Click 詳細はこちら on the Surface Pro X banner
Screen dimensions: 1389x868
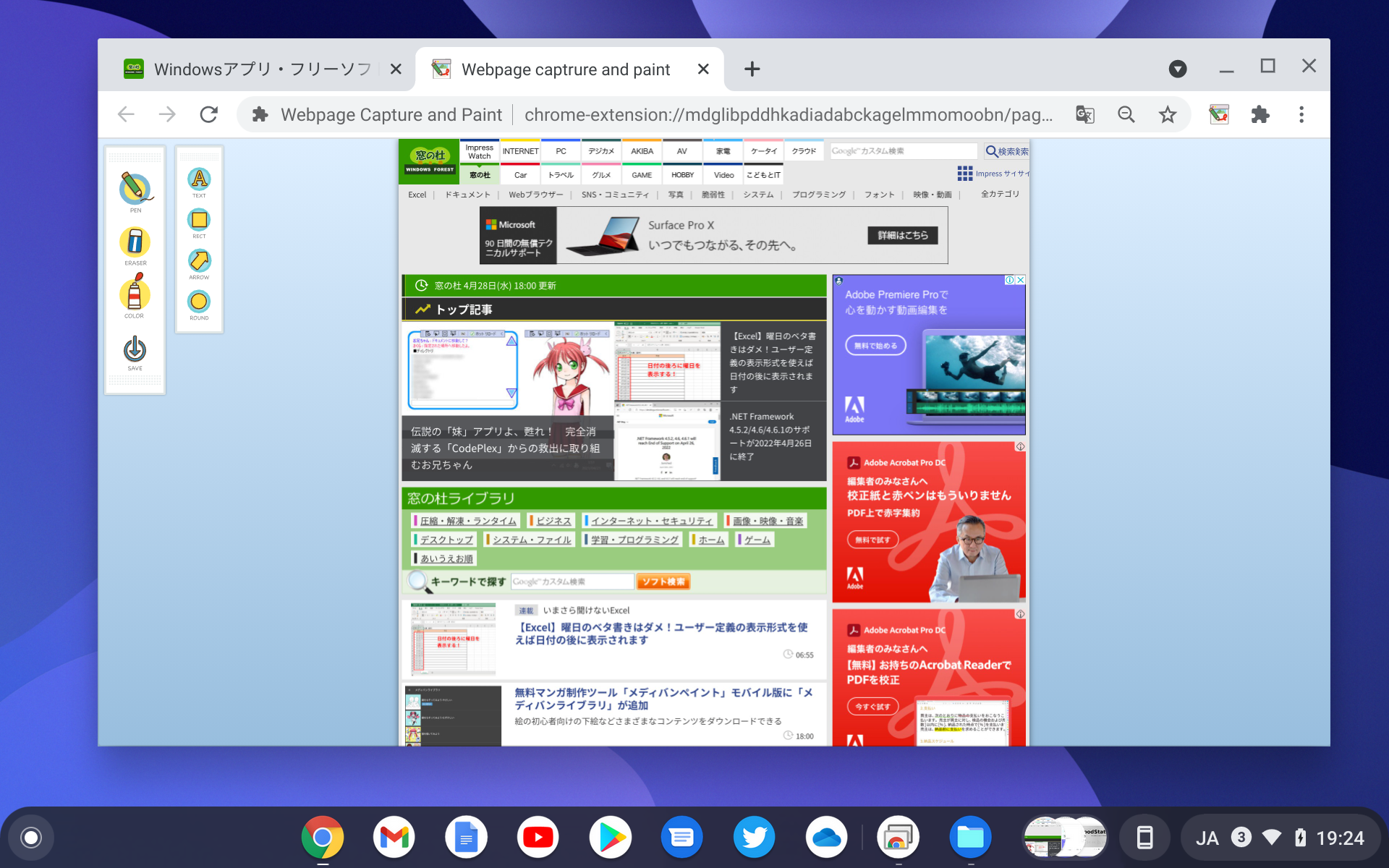point(901,235)
